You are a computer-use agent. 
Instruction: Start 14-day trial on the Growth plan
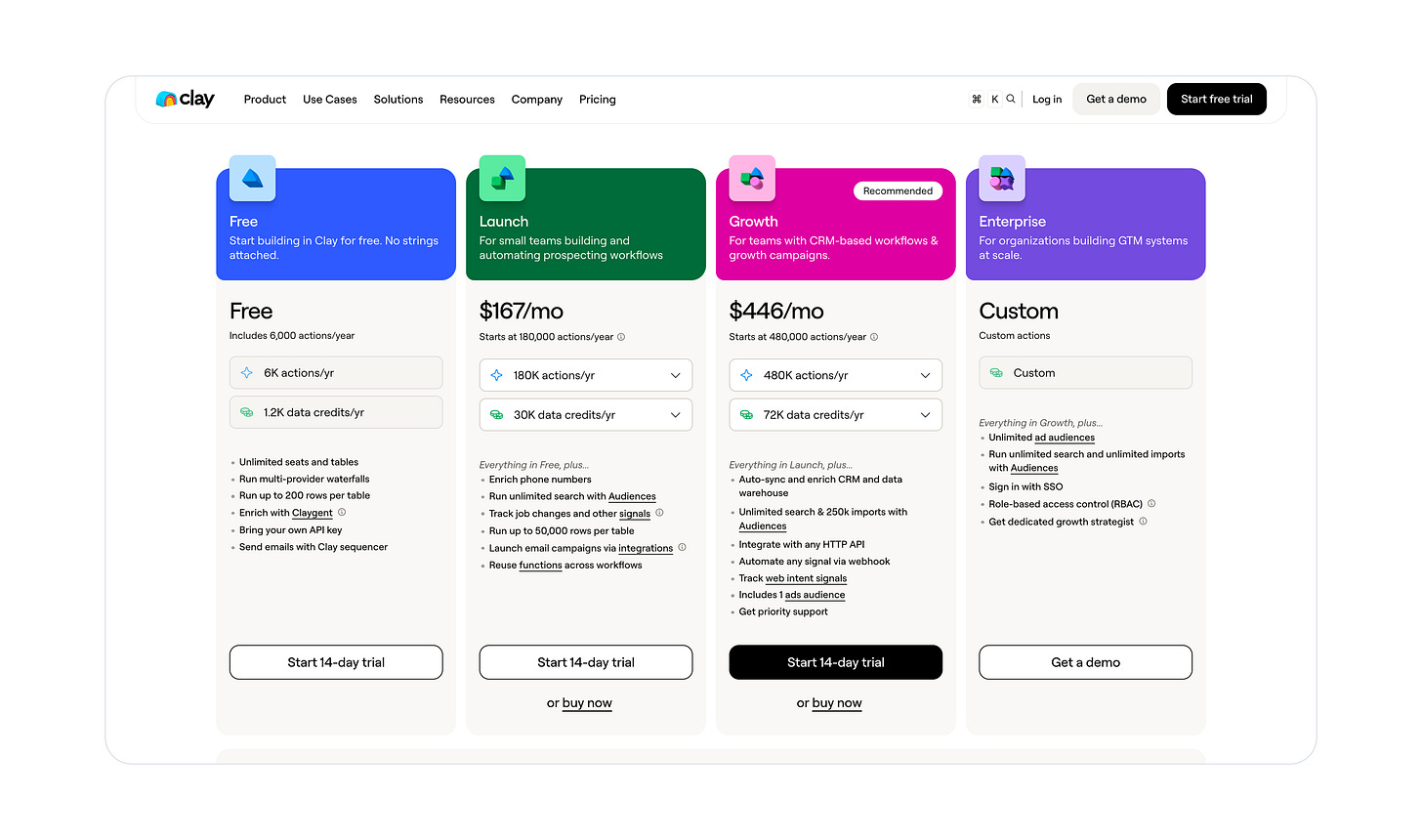pyautogui.click(x=836, y=662)
